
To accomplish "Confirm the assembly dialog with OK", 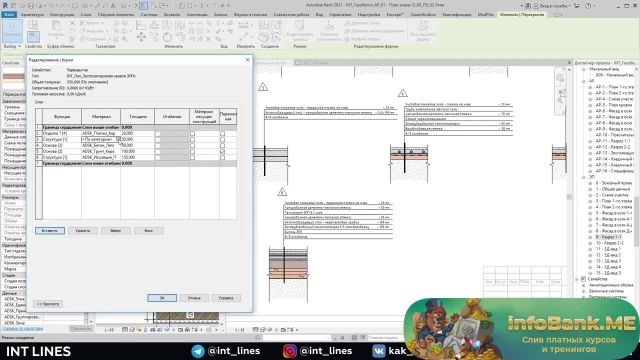I will tap(162, 298).
